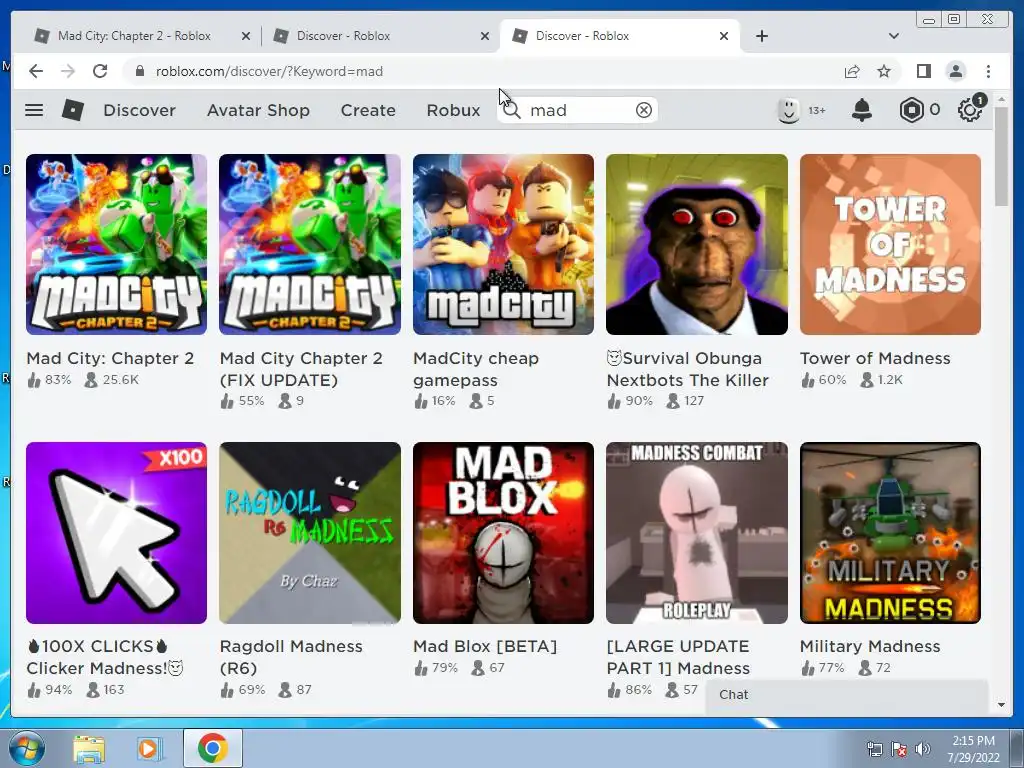Image resolution: width=1024 pixels, height=768 pixels.
Task: Open Mad City Chapter 2 (FIX UPDATE) link
Action: click(x=301, y=369)
